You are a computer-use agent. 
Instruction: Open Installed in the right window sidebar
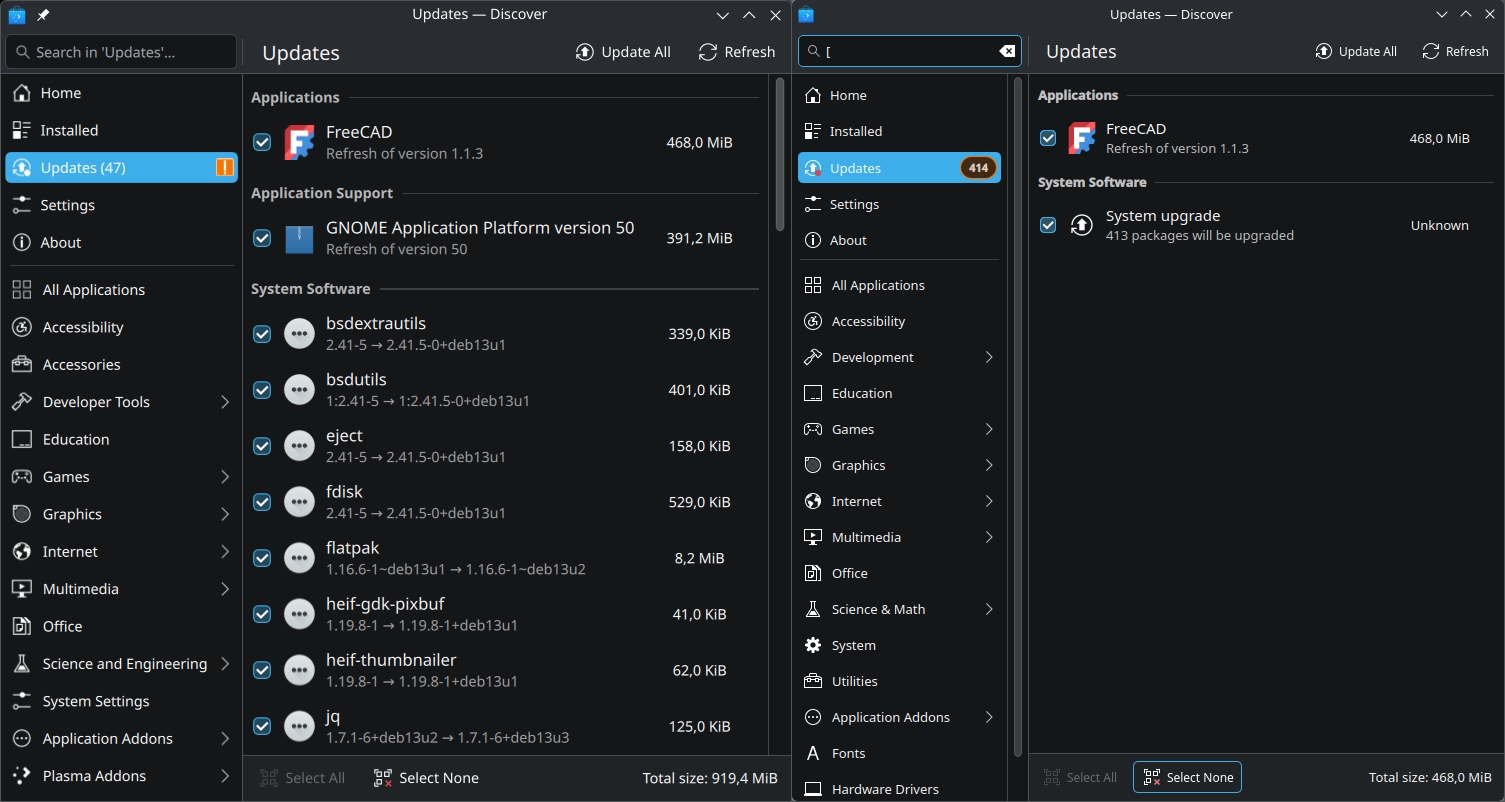899,131
